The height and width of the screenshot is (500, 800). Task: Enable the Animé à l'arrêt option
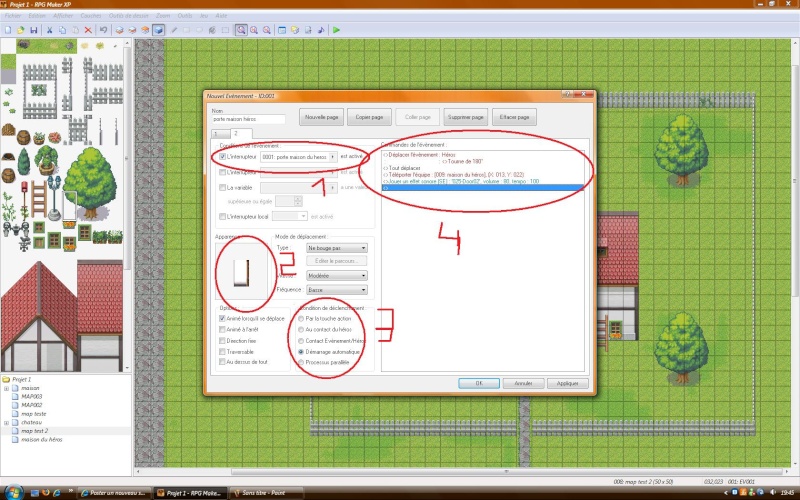click(x=222, y=330)
